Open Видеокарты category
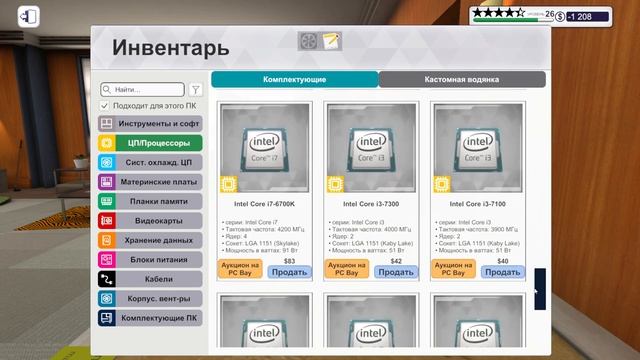The image size is (640, 360). pyautogui.click(x=150, y=221)
